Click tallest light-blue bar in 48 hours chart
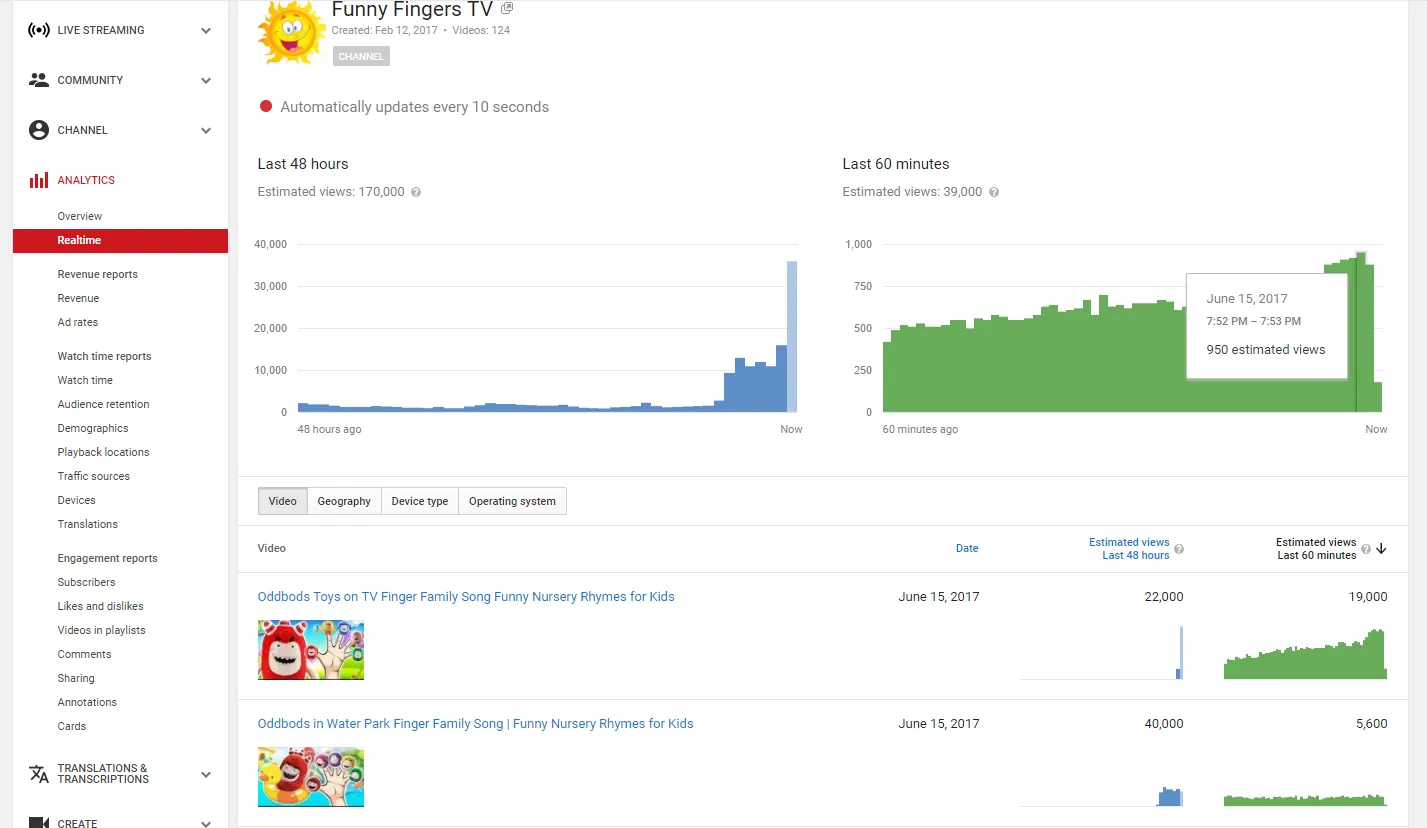The height and width of the screenshot is (828, 1427). click(792, 336)
